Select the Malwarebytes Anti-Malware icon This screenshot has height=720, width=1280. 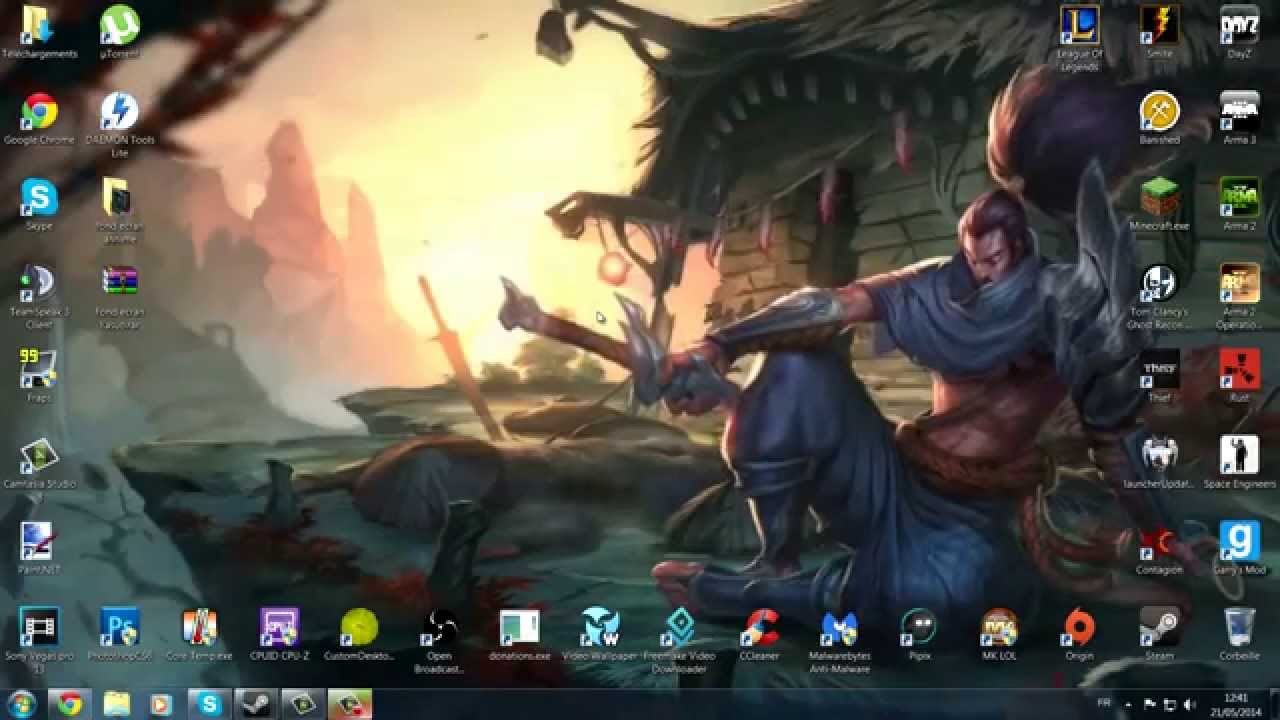click(839, 640)
